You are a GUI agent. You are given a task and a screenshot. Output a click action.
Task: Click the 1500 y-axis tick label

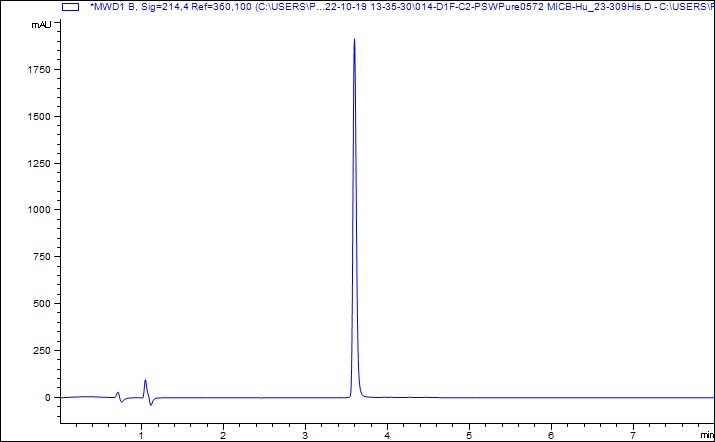pyautogui.click(x=41, y=116)
